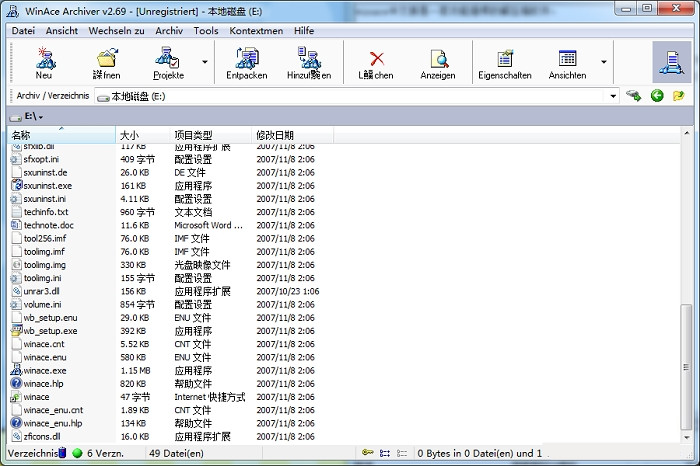Click the scrollbar up arrow
Image resolution: width=700 pixels, height=466 pixels.
tap(686, 133)
